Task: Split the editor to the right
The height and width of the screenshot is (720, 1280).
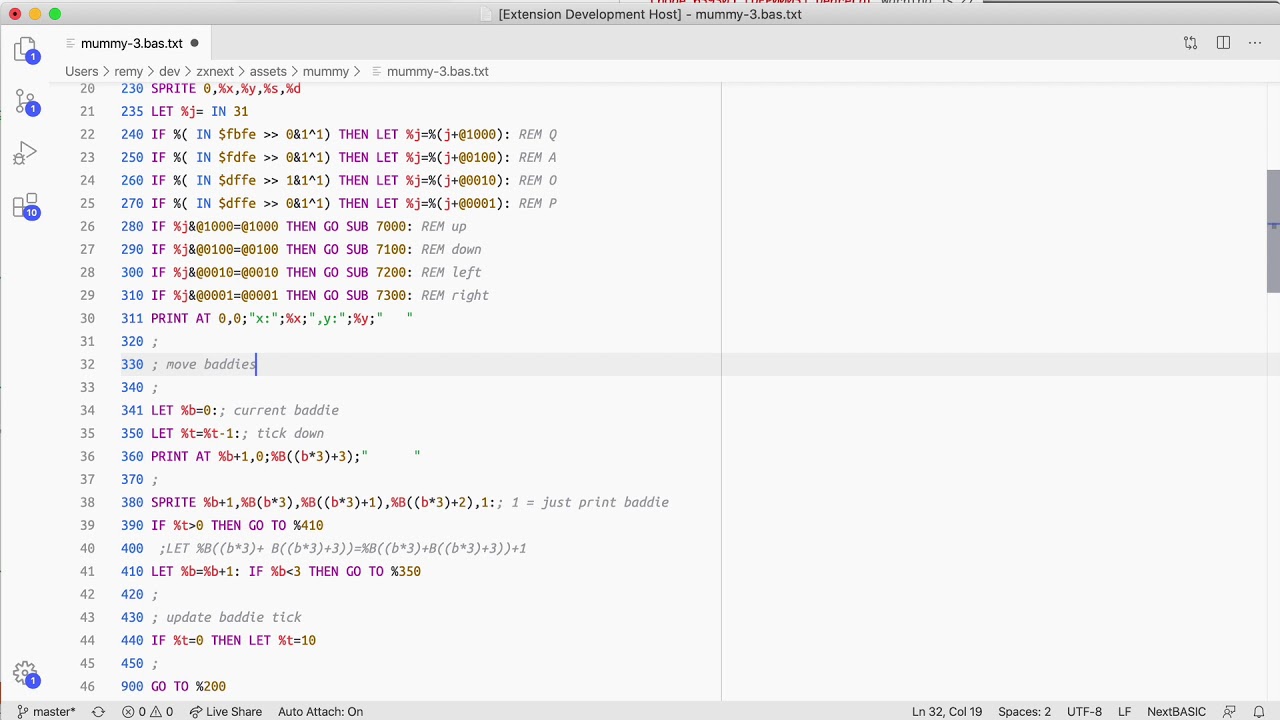Action: [1223, 43]
